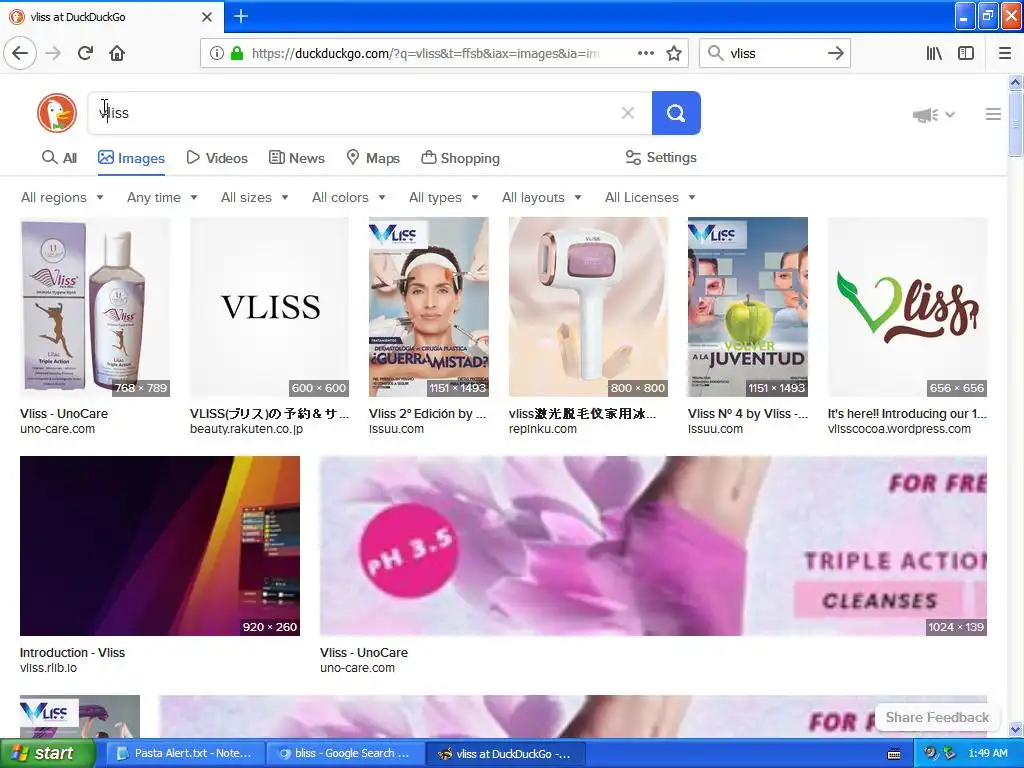Expand the All colors filter
The image size is (1024, 768).
click(x=349, y=197)
